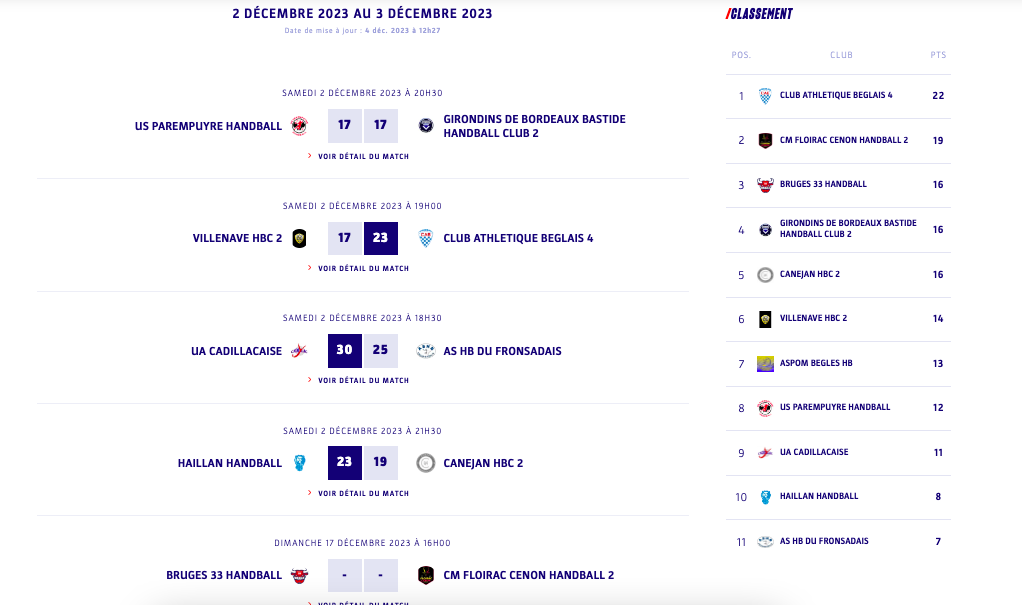The height and width of the screenshot is (605, 1022).
Task: Click the Canejan HBC 2 match logo
Action: pyautogui.click(x=426, y=463)
